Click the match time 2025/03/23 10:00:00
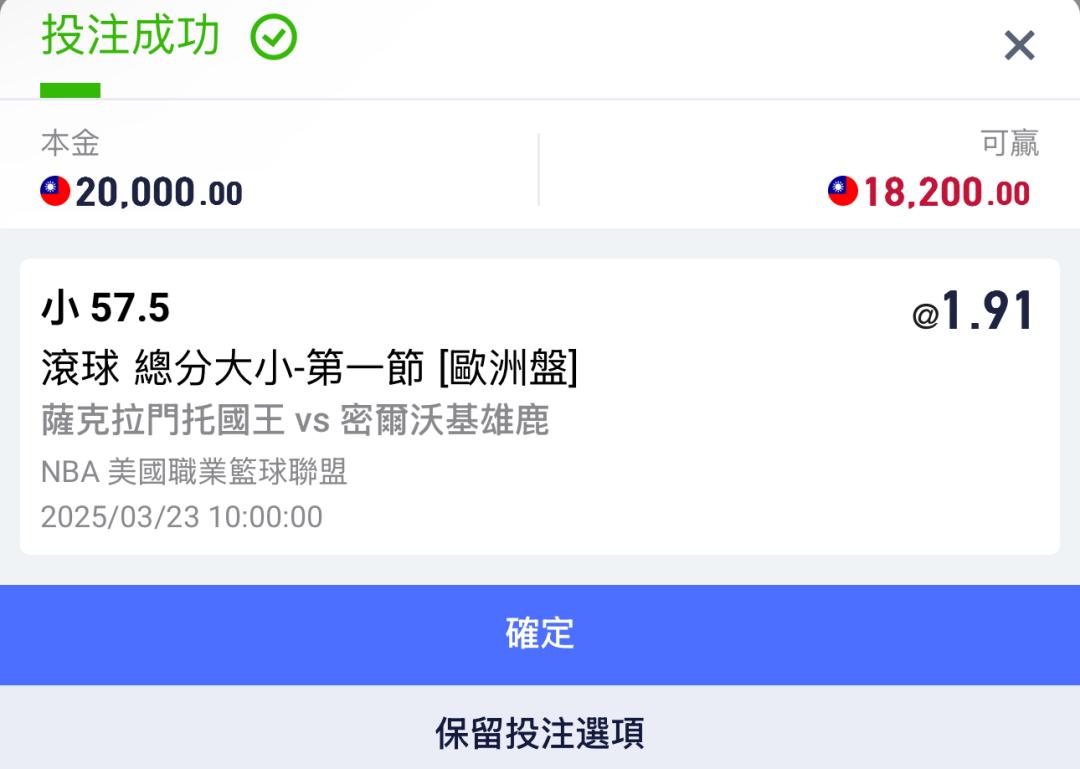This screenshot has height=769, width=1080. click(x=182, y=517)
